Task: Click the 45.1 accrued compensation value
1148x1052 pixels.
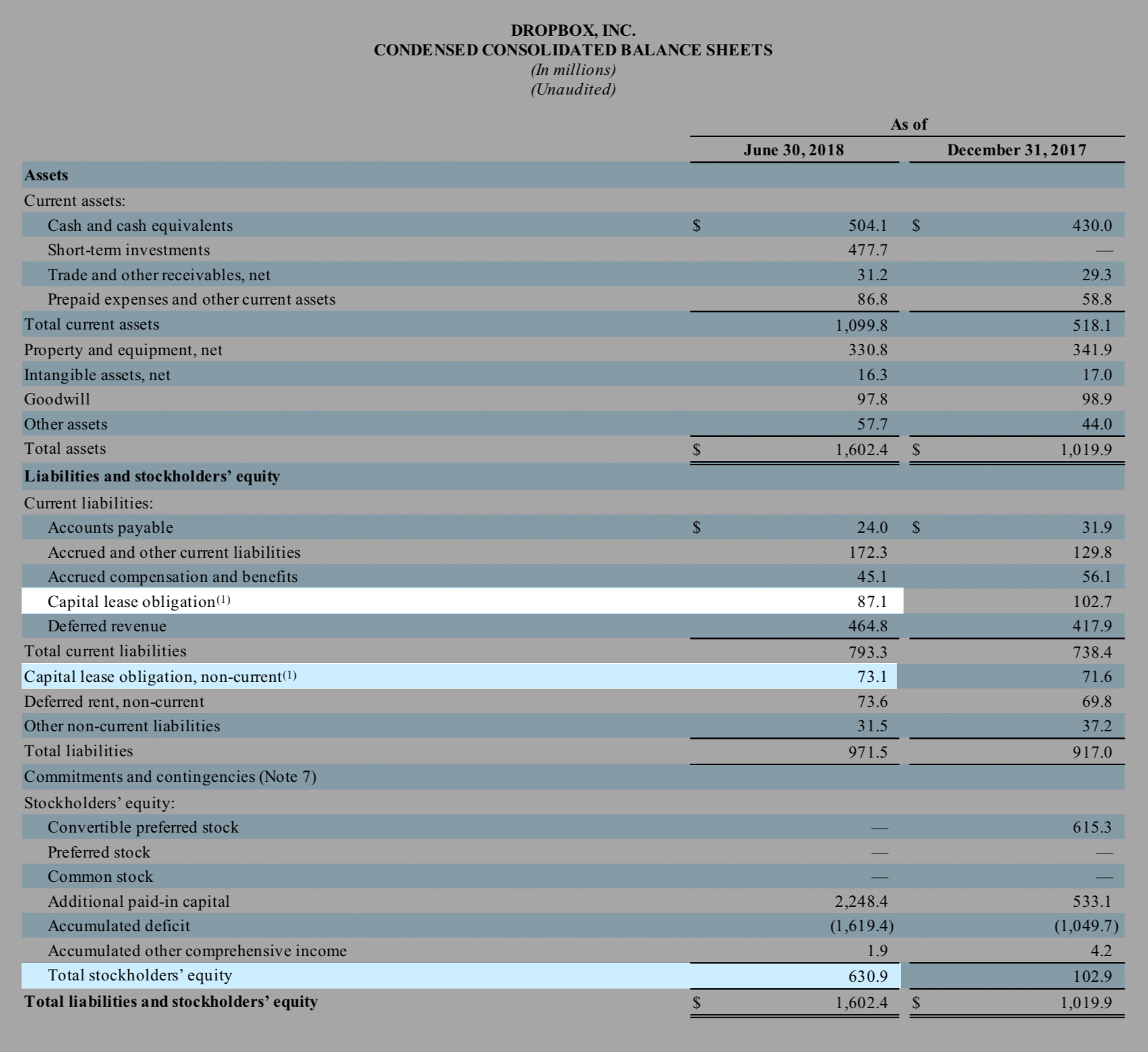Action: coord(872,577)
